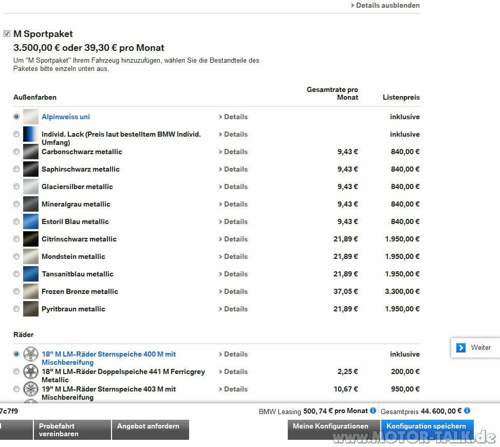
Task: Pick the Citrinschwarz metallic swatch
Action: coord(31,239)
